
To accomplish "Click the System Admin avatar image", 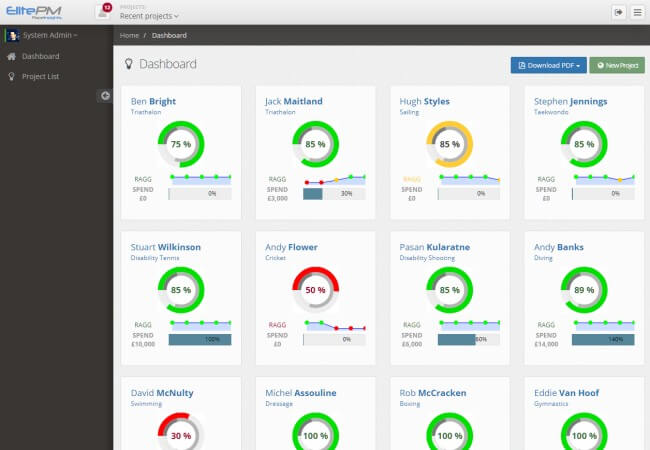I will [12, 35].
